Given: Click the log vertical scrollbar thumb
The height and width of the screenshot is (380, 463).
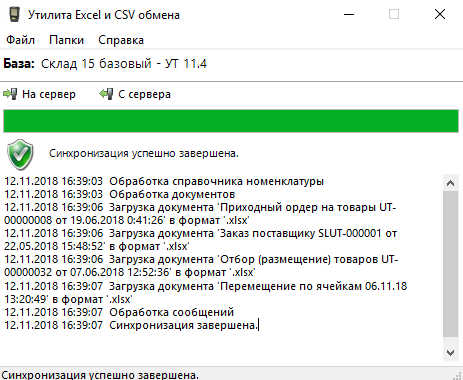Looking at the screenshot, I should tap(450, 264).
